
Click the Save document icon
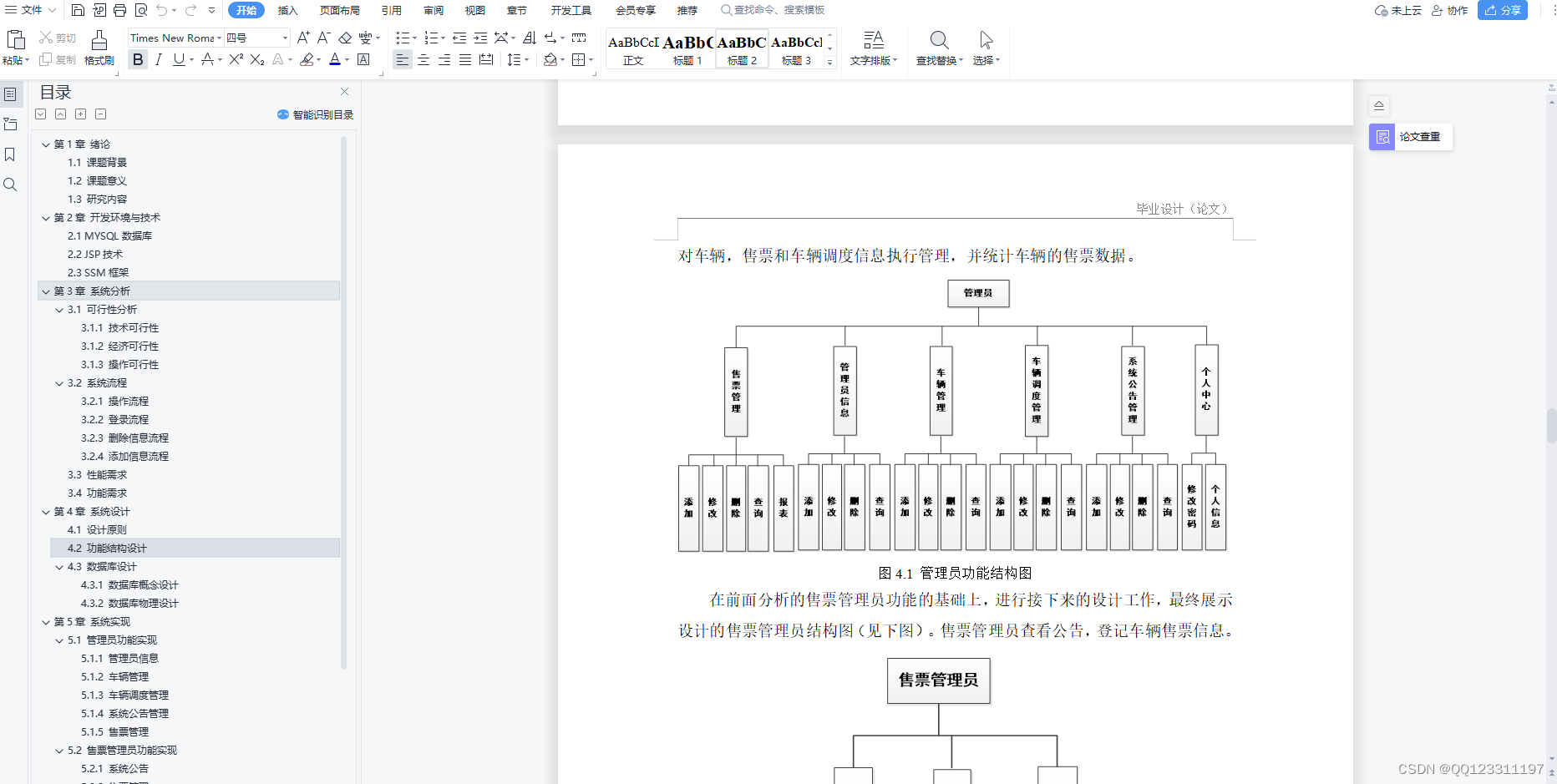pyautogui.click(x=78, y=10)
